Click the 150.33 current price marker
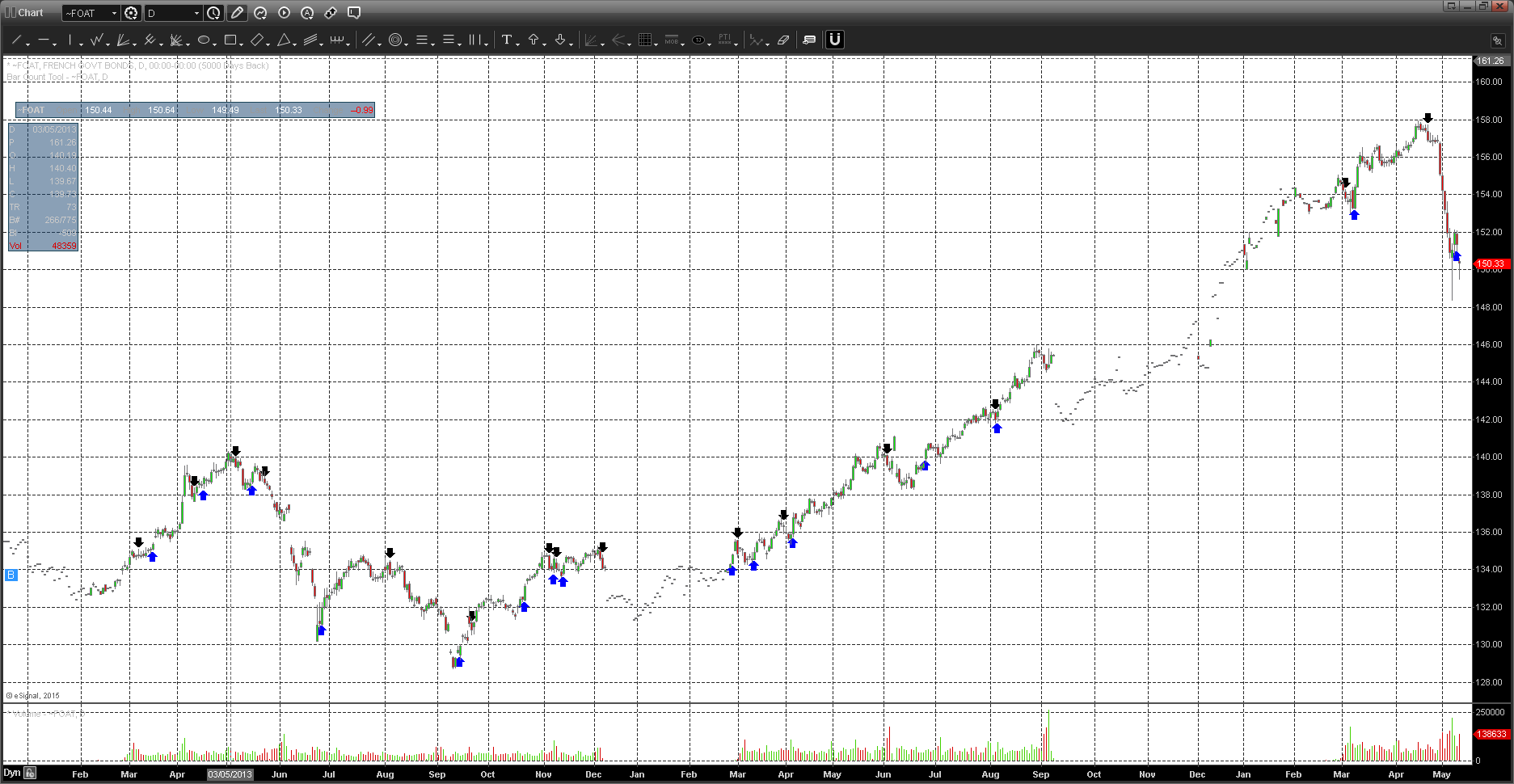Image resolution: width=1514 pixels, height=784 pixels. pyautogui.click(x=1491, y=263)
